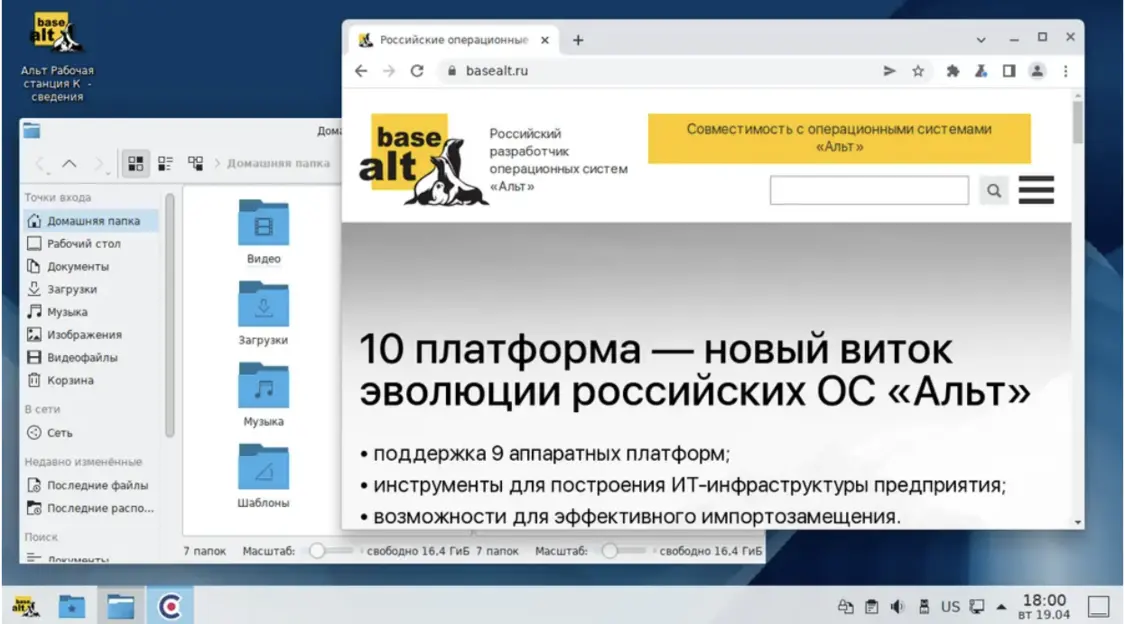Switch file manager to icons view mode
The image size is (1125, 624).
(x=136, y=164)
